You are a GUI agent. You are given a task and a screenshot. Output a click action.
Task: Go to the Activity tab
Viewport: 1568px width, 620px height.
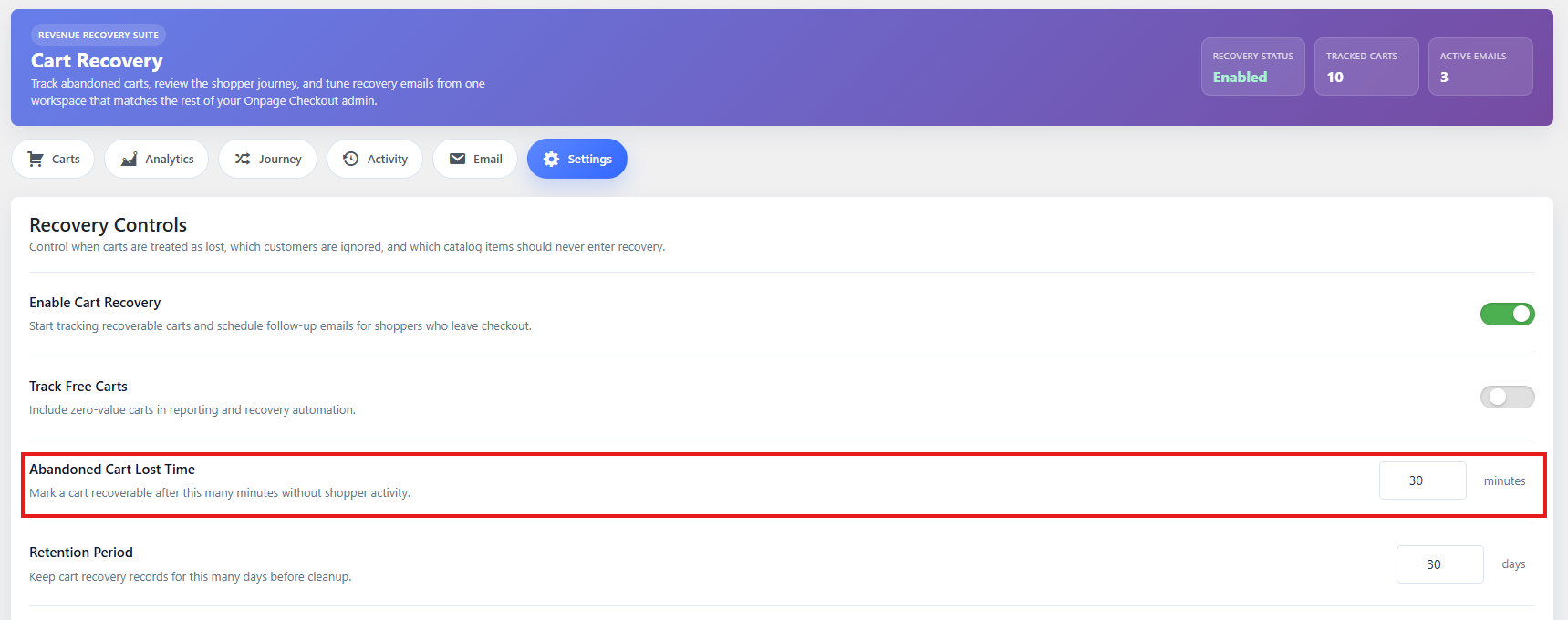pyautogui.click(x=375, y=159)
